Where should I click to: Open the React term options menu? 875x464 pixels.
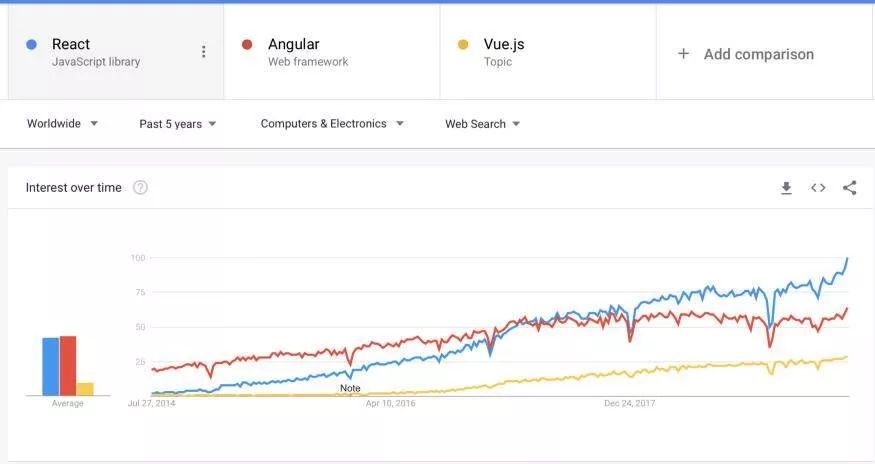[x=204, y=52]
